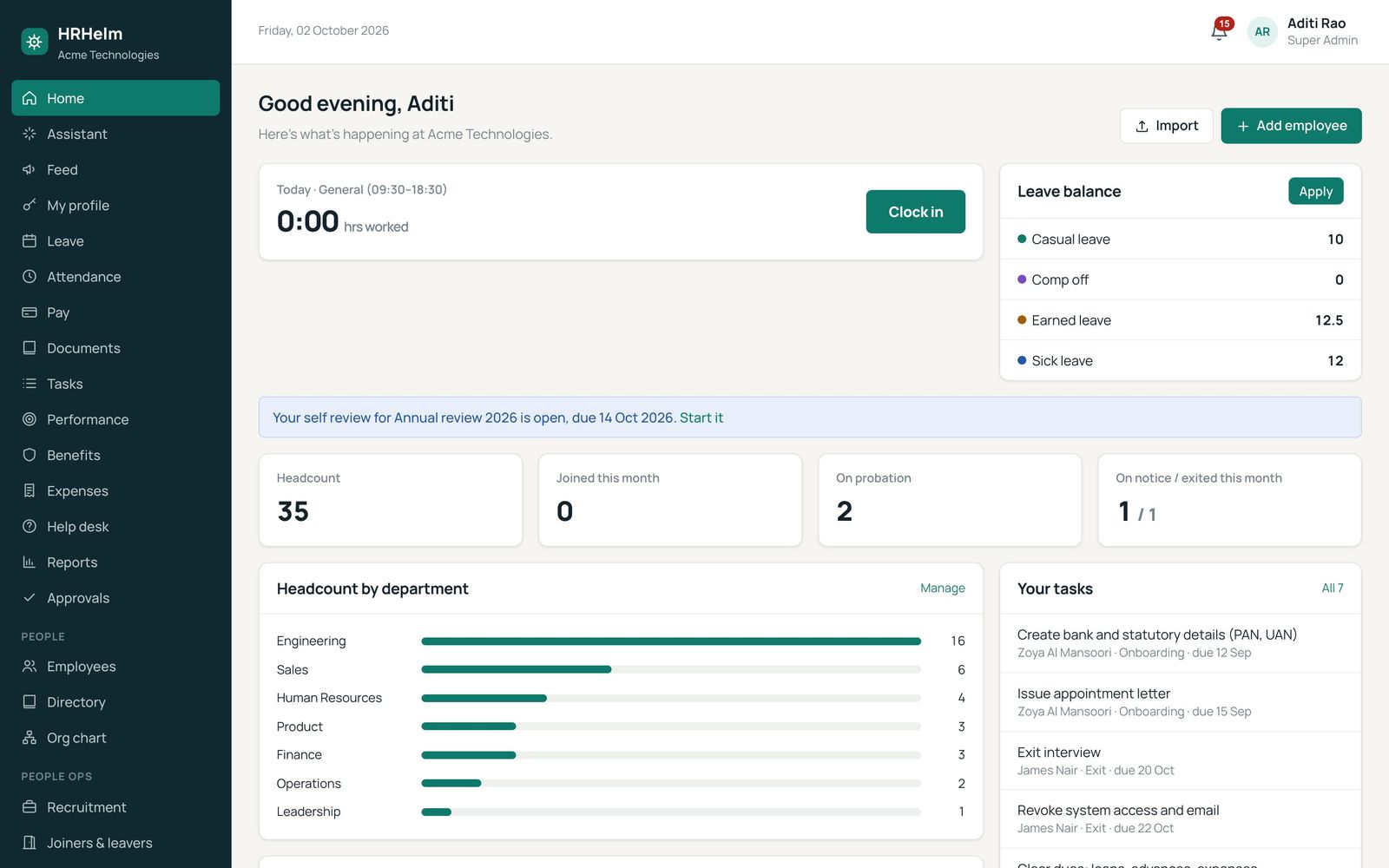Open the On probation card
This screenshot has height=868, width=1389.
(x=950, y=500)
